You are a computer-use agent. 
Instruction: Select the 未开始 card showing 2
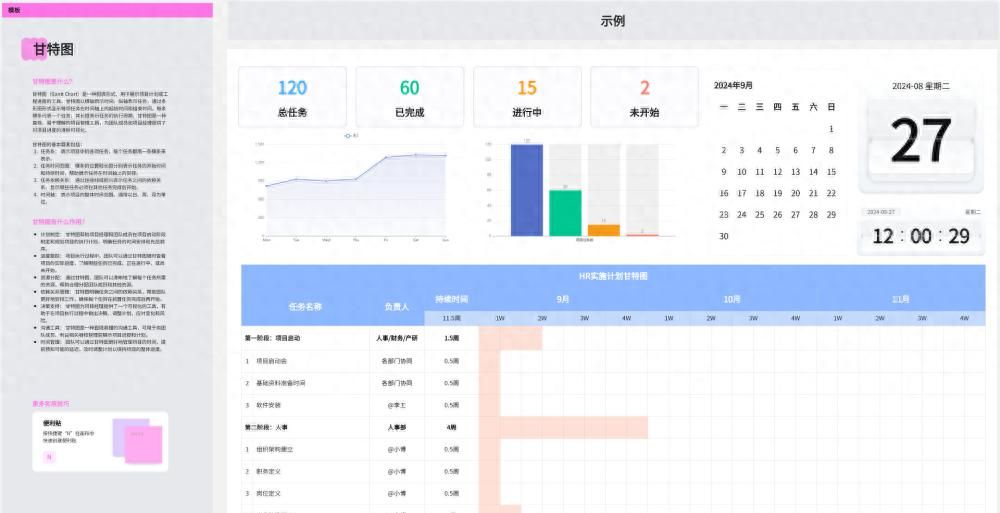pos(644,97)
